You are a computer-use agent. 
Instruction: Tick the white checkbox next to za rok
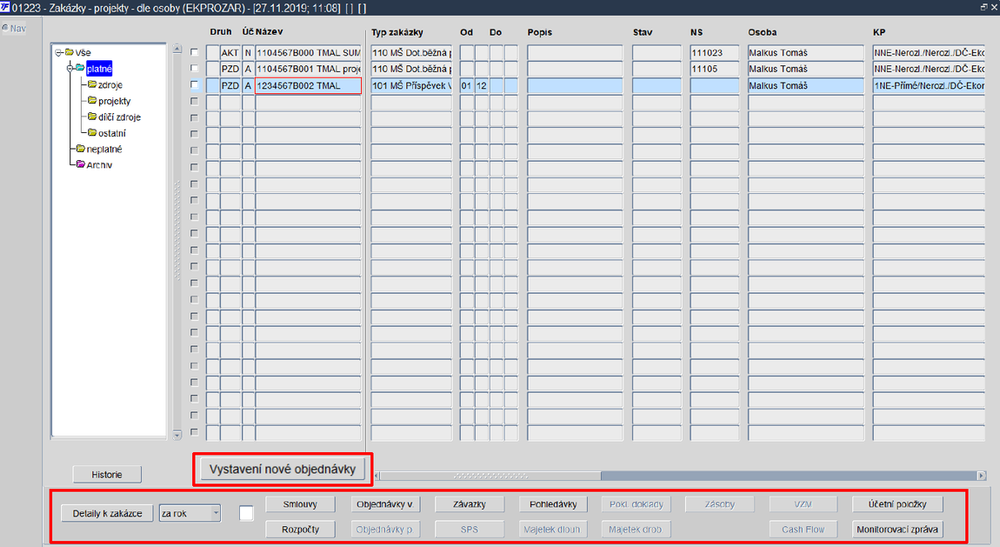click(x=246, y=513)
